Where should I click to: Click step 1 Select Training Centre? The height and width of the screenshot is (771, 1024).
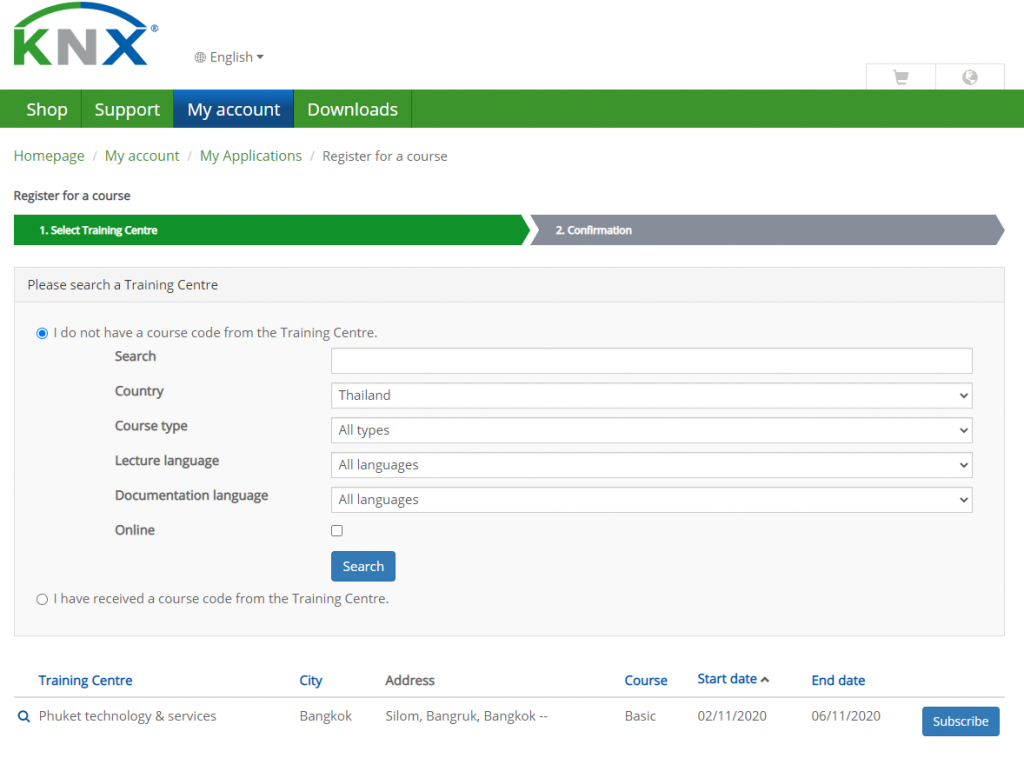tap(271, 230)
